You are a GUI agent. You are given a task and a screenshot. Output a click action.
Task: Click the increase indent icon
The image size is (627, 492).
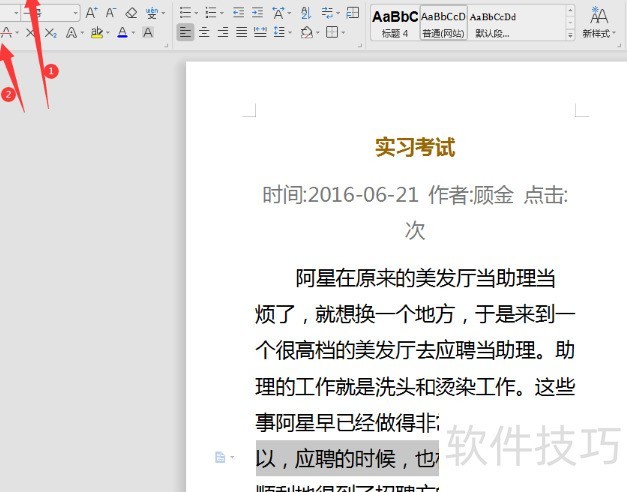pyautogui.click(x=257, y=13)
